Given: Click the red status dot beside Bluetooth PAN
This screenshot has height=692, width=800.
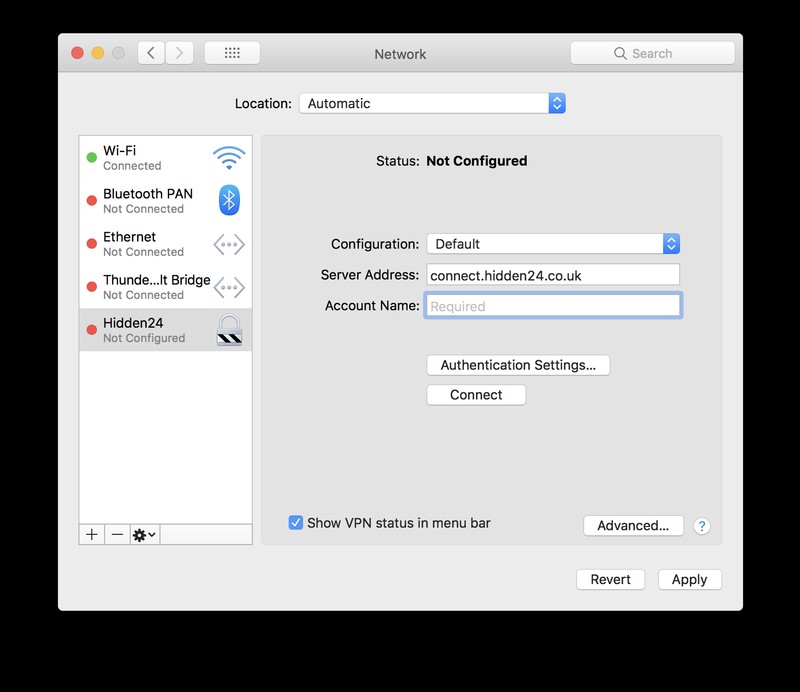Looking at the screenshot, I should click(x=92, y=201).
